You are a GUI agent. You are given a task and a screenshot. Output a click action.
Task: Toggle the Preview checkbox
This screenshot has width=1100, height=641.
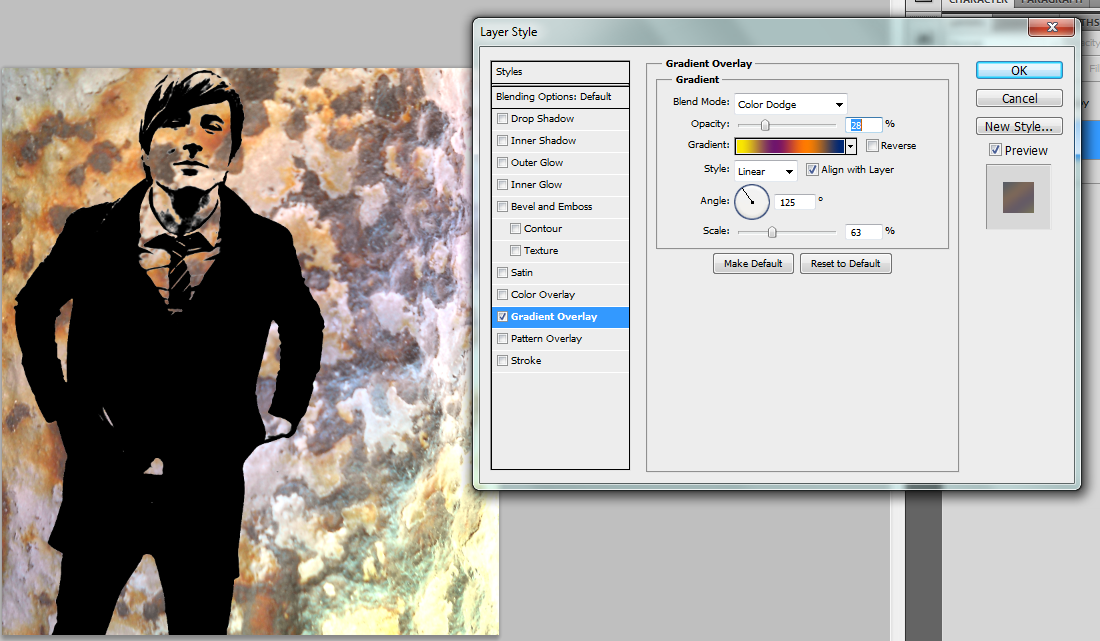point(995,150)
